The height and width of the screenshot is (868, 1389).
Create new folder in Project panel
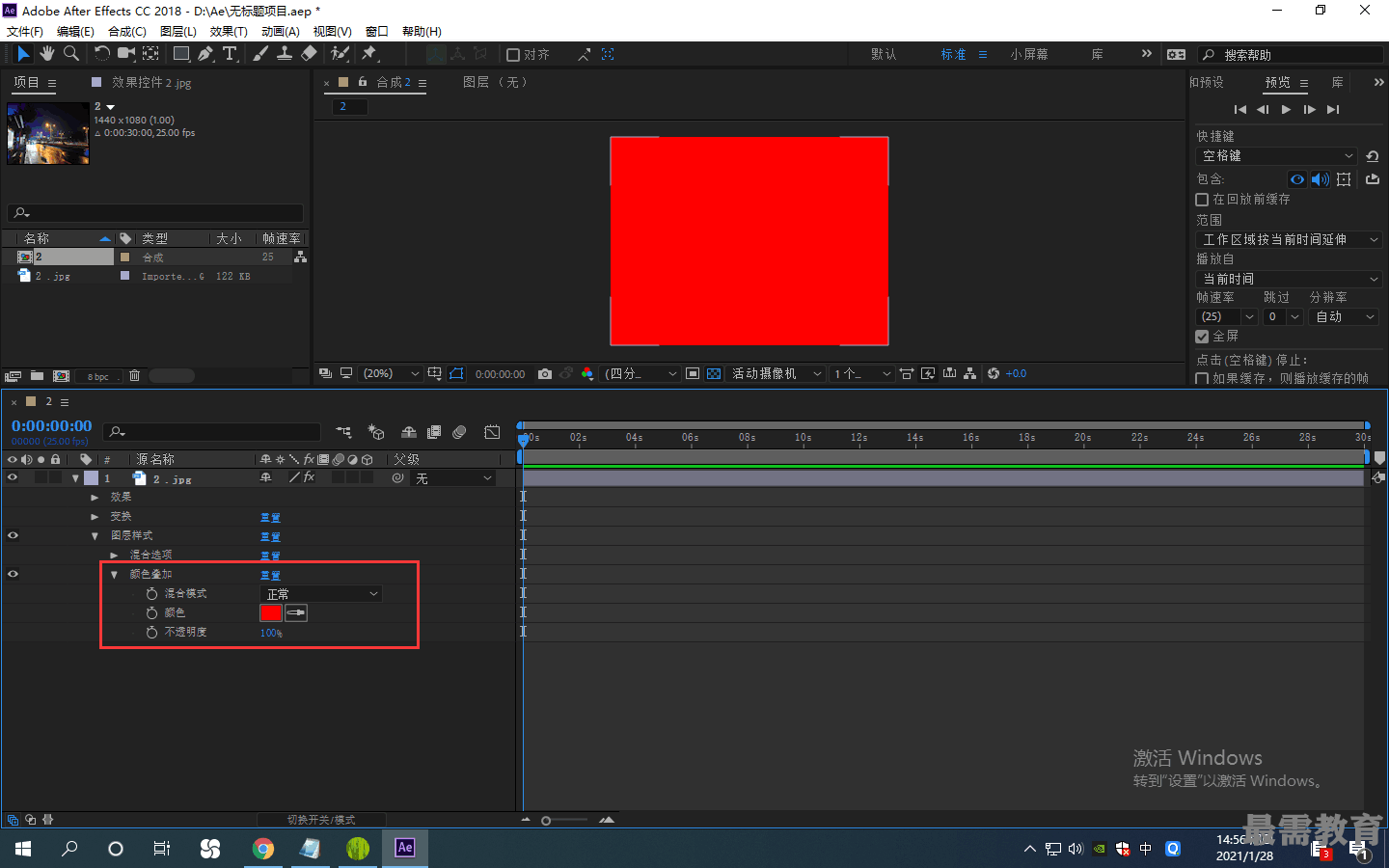click(x=37, y=376)
